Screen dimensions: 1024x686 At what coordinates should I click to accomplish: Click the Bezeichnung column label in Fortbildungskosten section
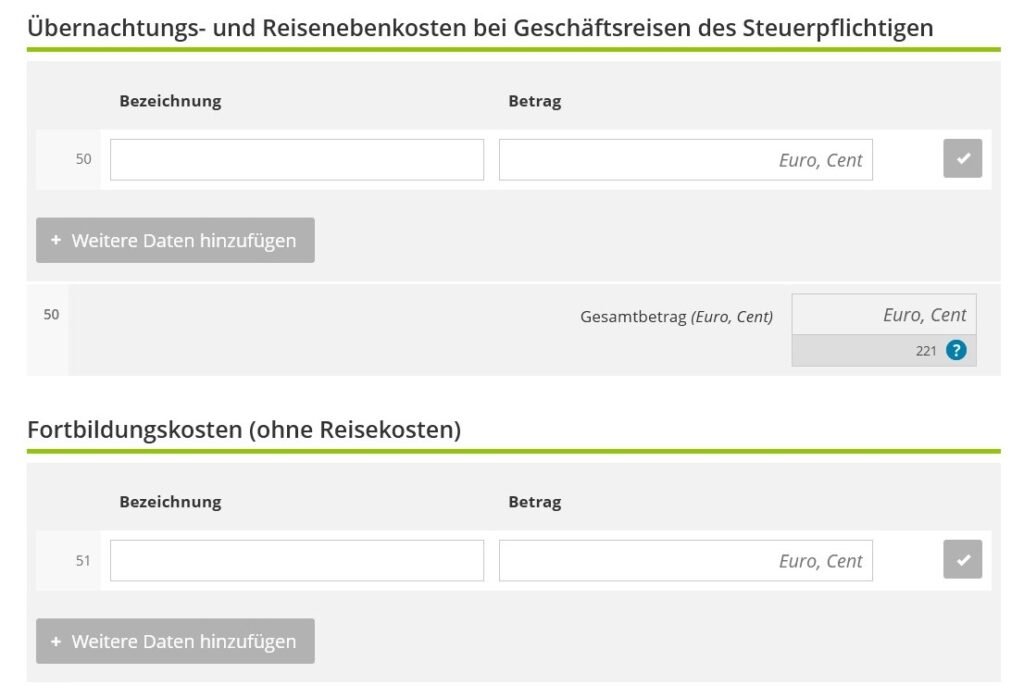click(170, 502)
